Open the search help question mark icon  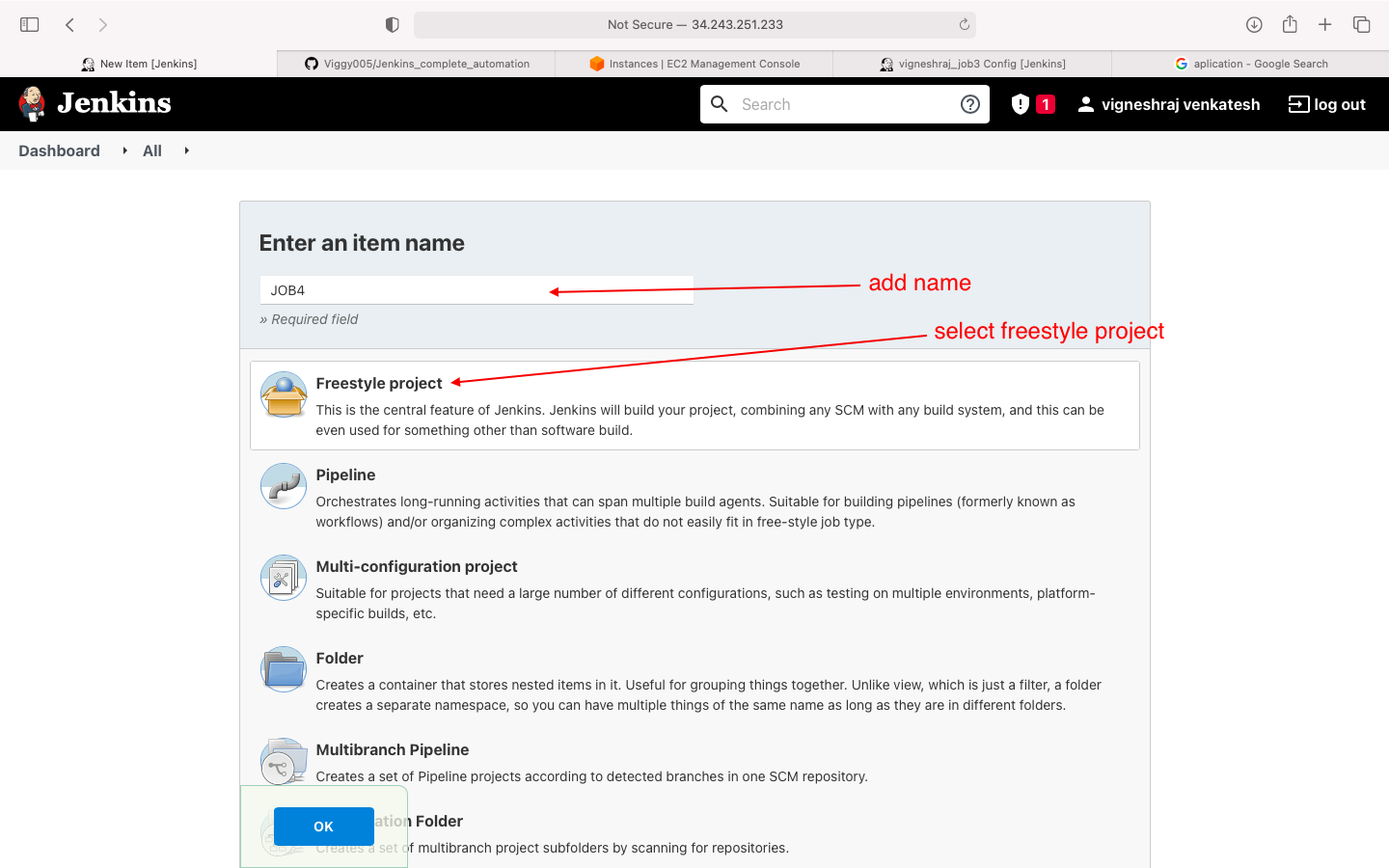970,104
